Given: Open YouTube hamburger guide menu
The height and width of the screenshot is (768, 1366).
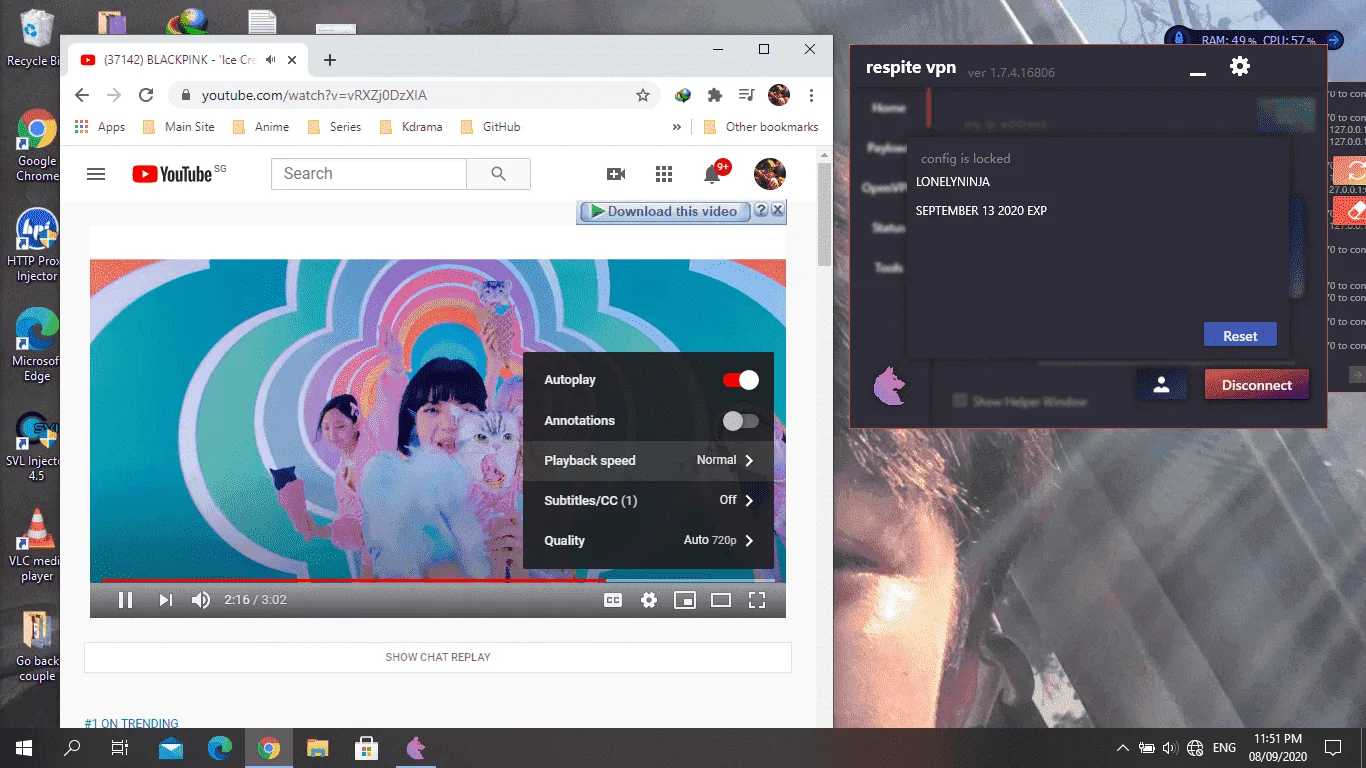Looking at the screenshot, I should click(96, 174).
